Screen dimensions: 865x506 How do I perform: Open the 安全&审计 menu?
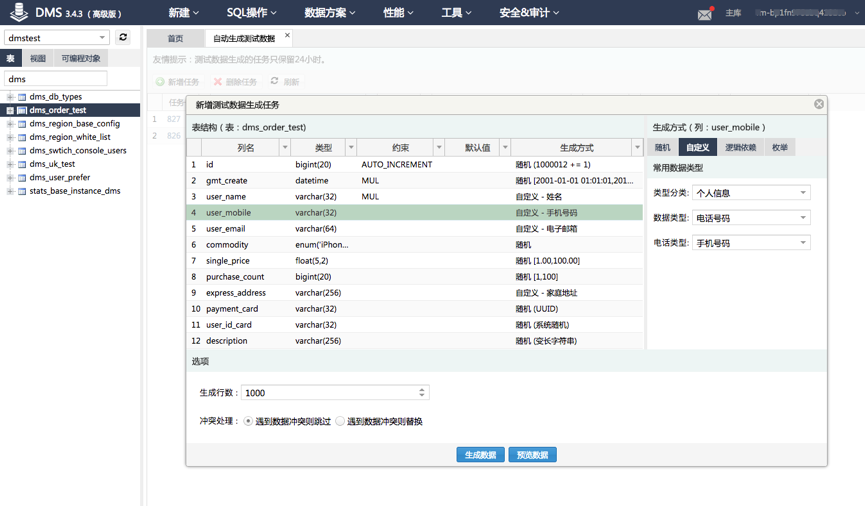529,12
